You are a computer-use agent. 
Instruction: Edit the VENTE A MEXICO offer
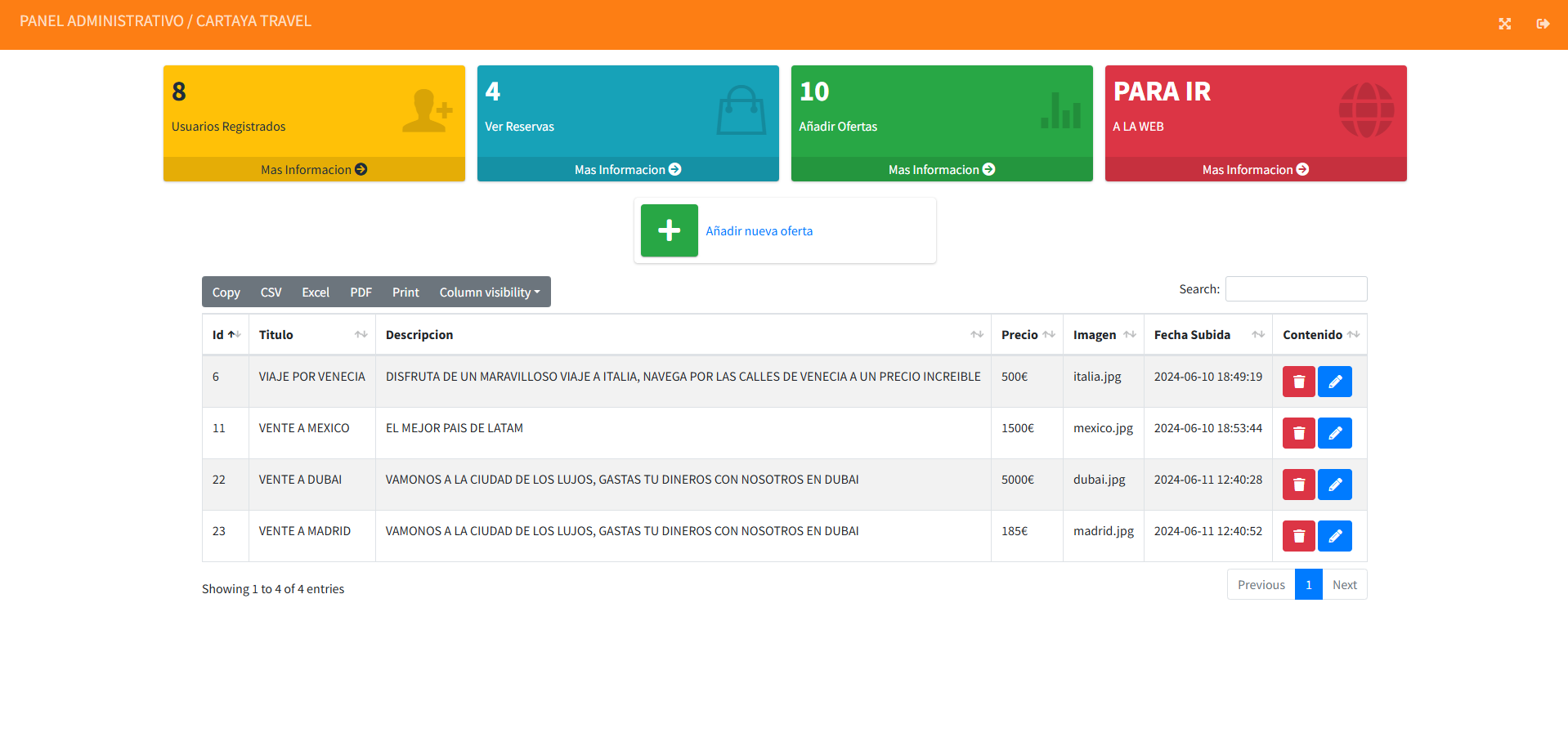(1334, 433)
